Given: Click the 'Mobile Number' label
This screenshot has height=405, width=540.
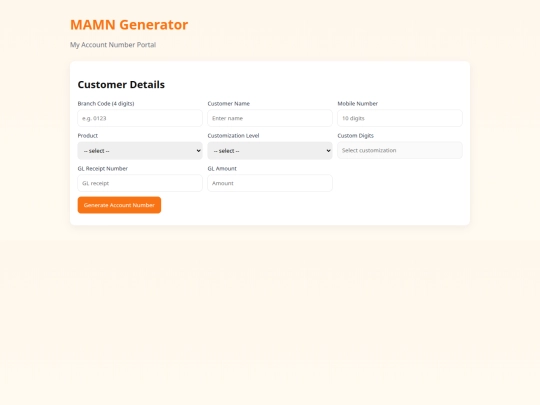Looking at the screenshot, I should click(x=357, y=104).
